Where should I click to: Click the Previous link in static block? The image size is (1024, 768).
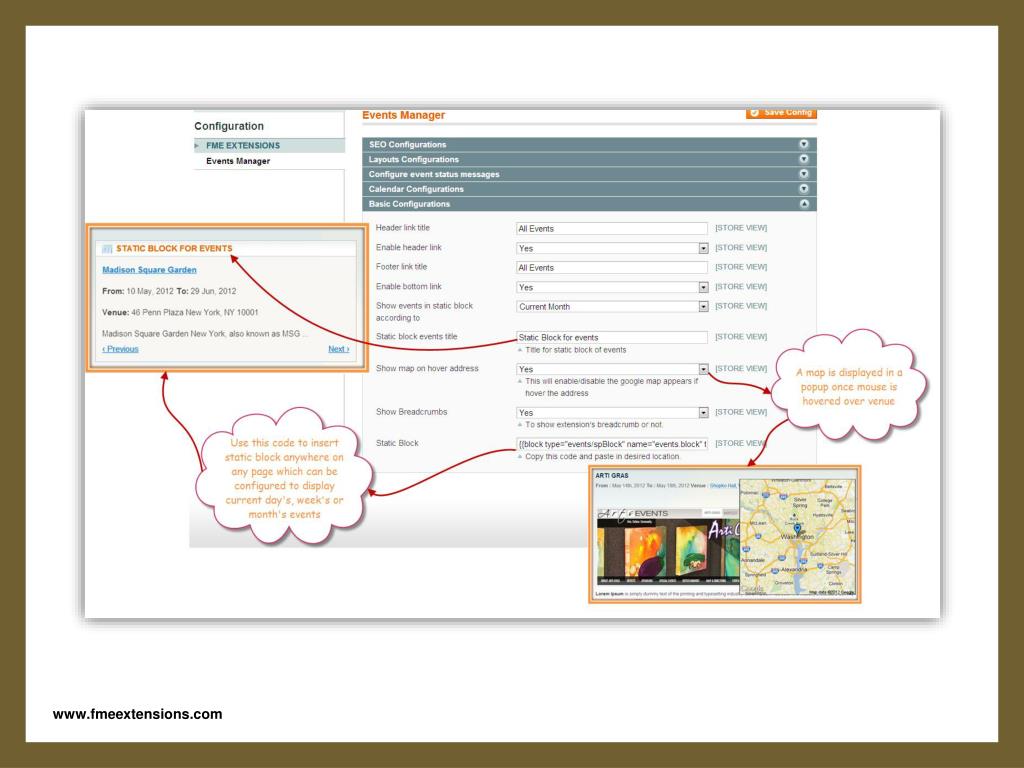120,349
